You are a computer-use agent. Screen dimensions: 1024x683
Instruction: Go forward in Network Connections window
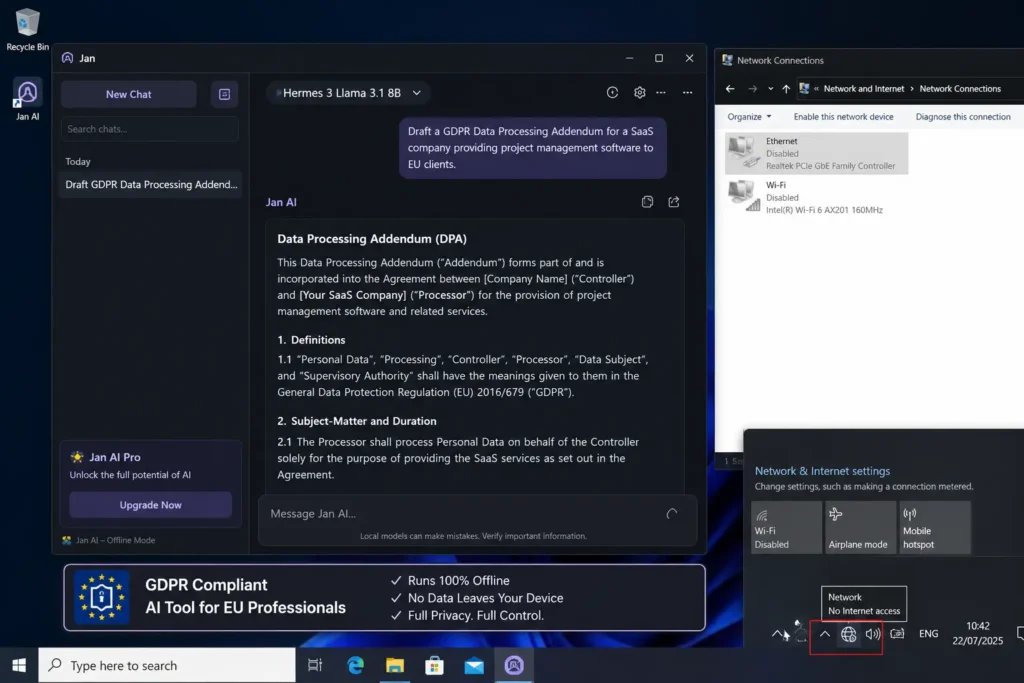(x=752, y=89)
